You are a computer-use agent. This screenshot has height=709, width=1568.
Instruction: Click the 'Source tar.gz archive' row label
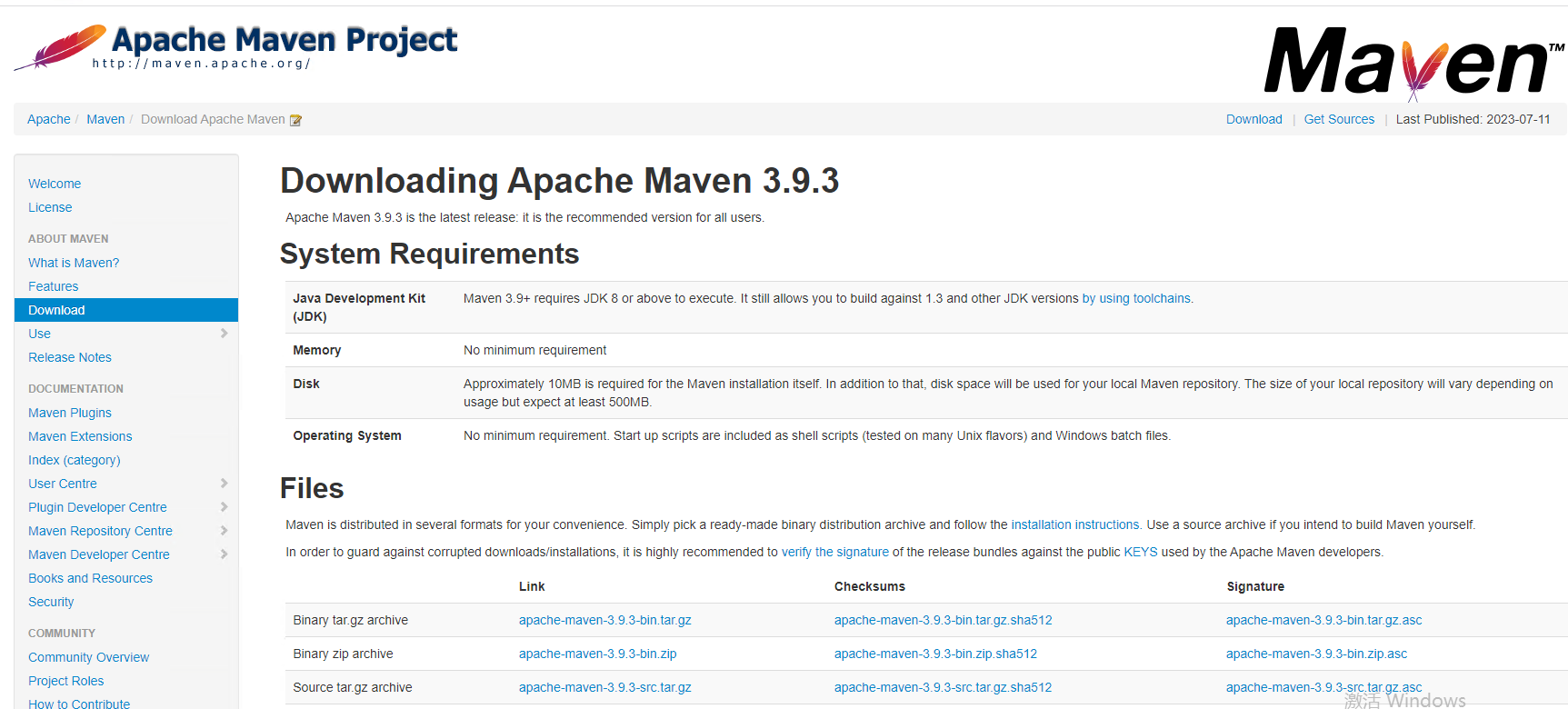(x=353, y=687)
